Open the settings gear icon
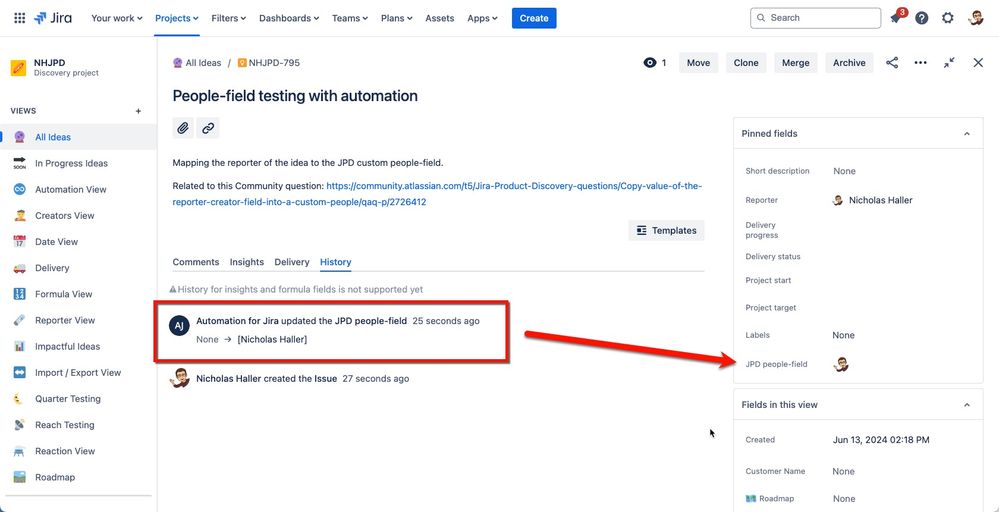 coord(947,18)
